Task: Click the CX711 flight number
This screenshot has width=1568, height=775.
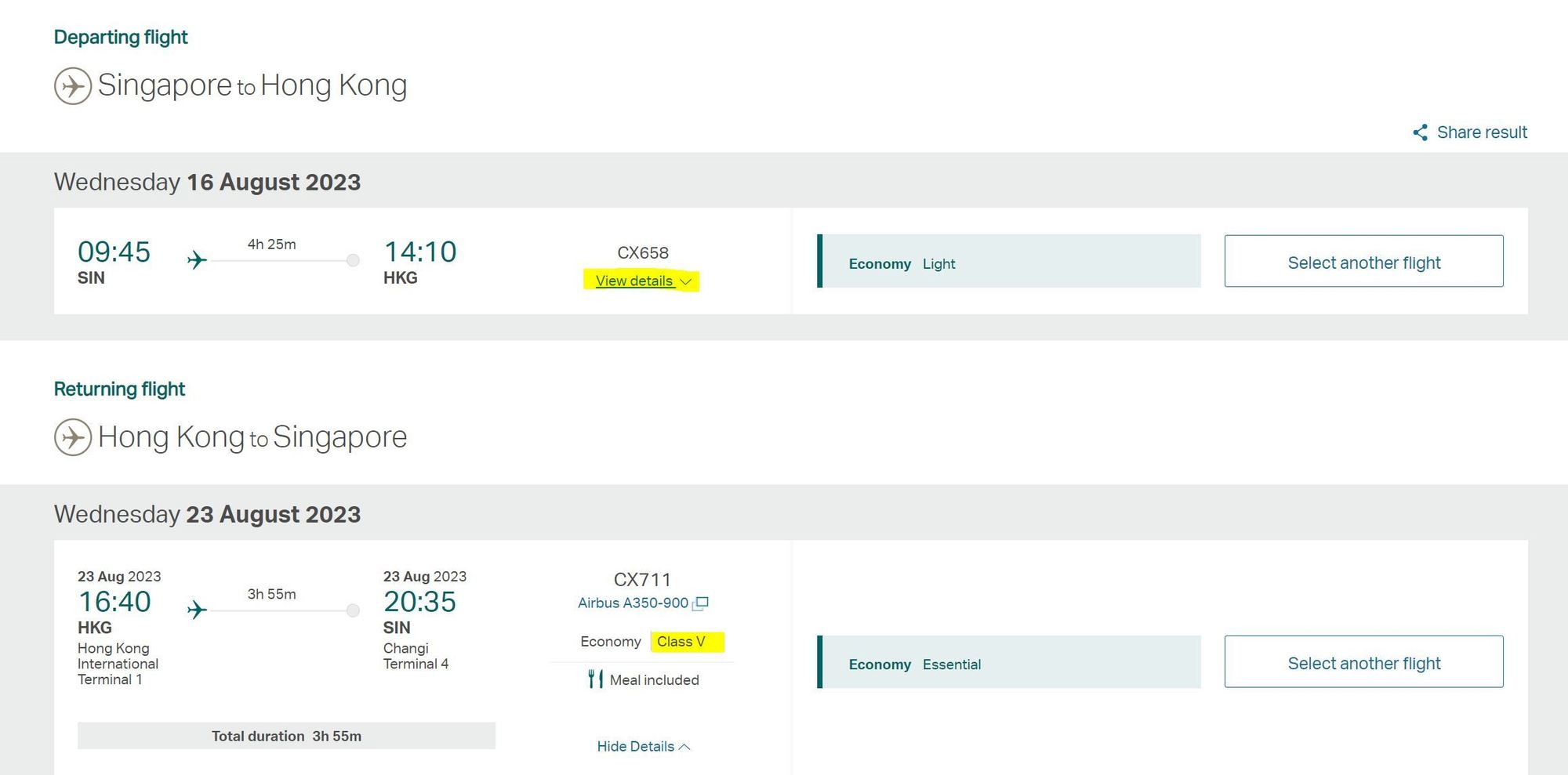Action: click(641, 579)
